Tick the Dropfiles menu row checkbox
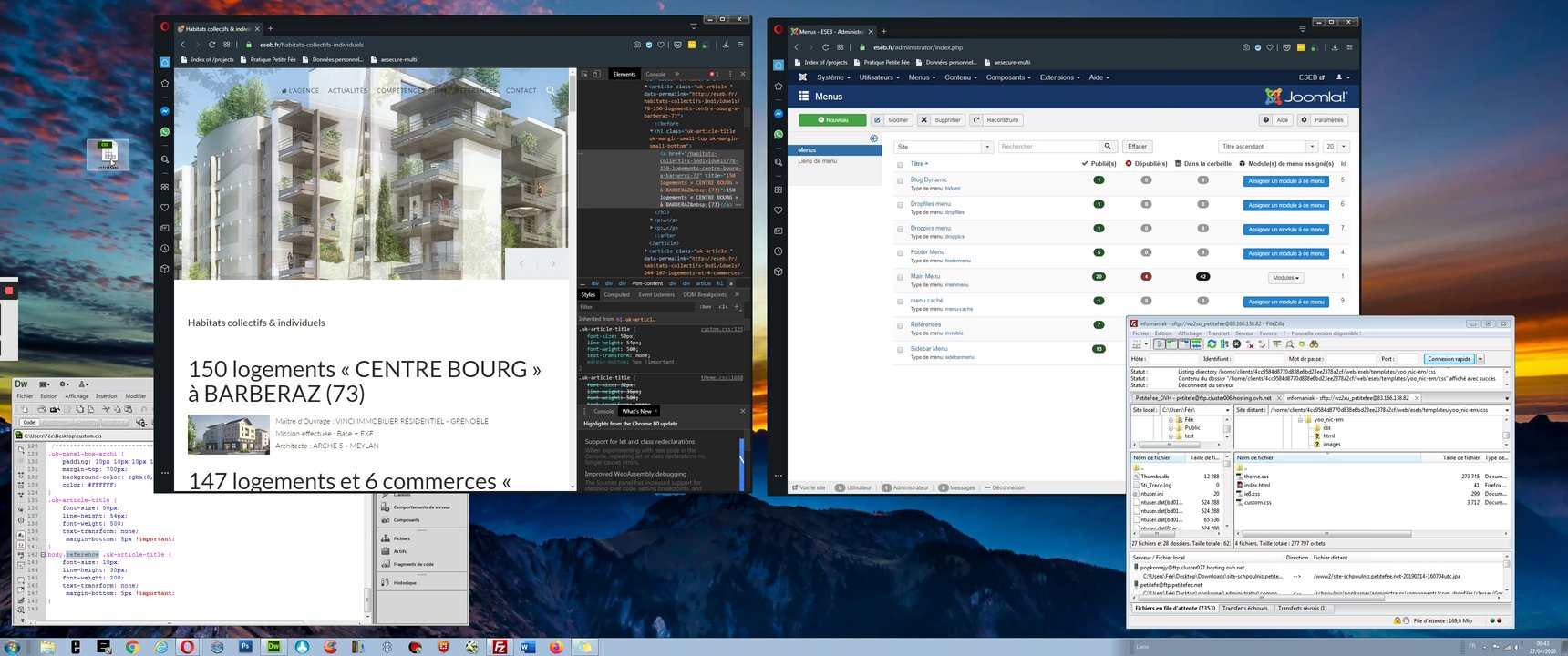 click(x=900, y=205)
